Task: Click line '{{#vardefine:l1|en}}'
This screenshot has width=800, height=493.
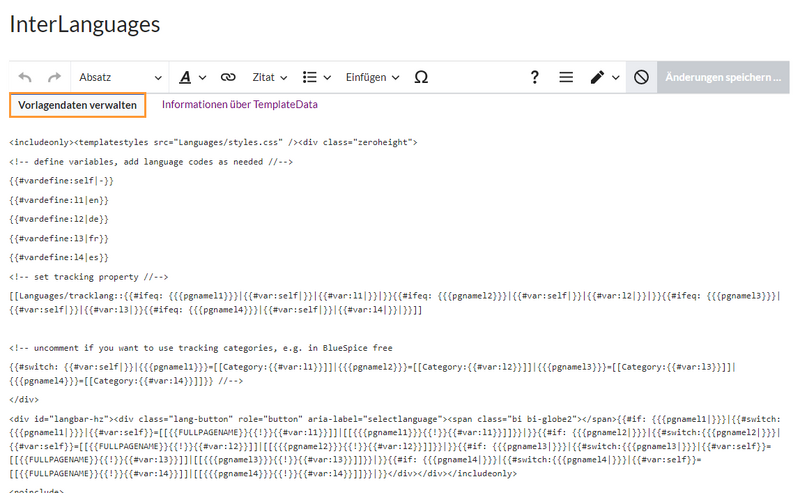Action: [59, 200]
